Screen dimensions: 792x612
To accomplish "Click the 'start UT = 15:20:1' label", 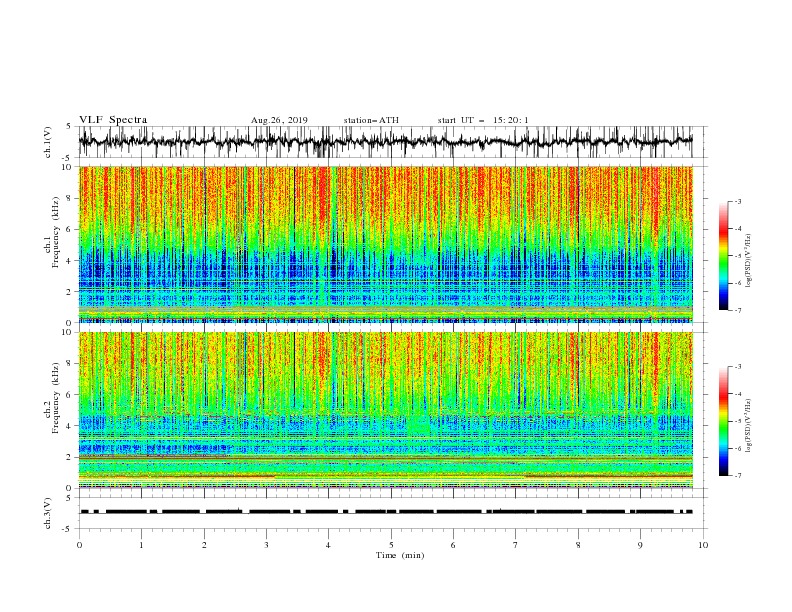I will coord(483,120).
